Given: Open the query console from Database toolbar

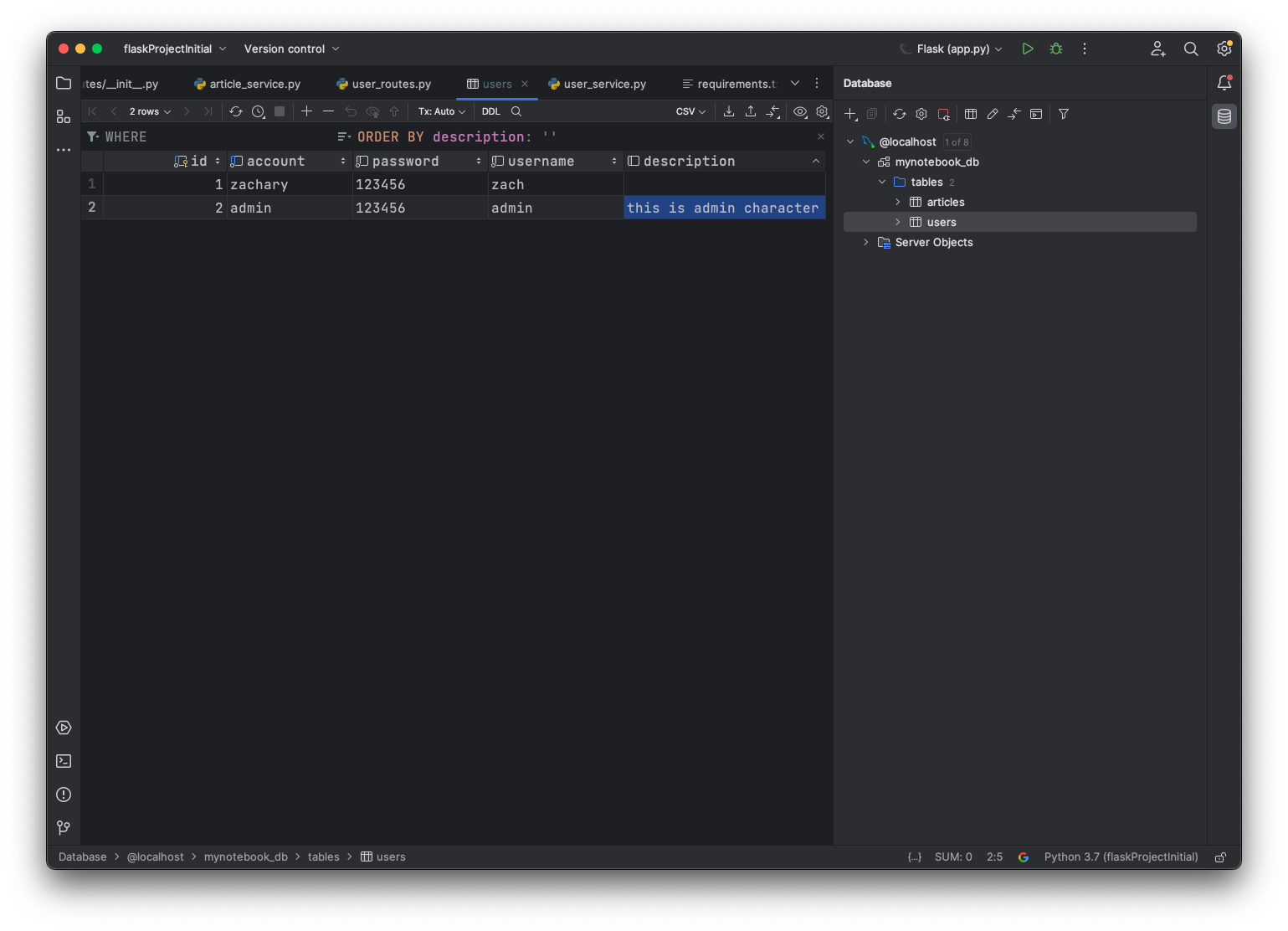Looking at the screenshot, I should (x=1036, y=114).
